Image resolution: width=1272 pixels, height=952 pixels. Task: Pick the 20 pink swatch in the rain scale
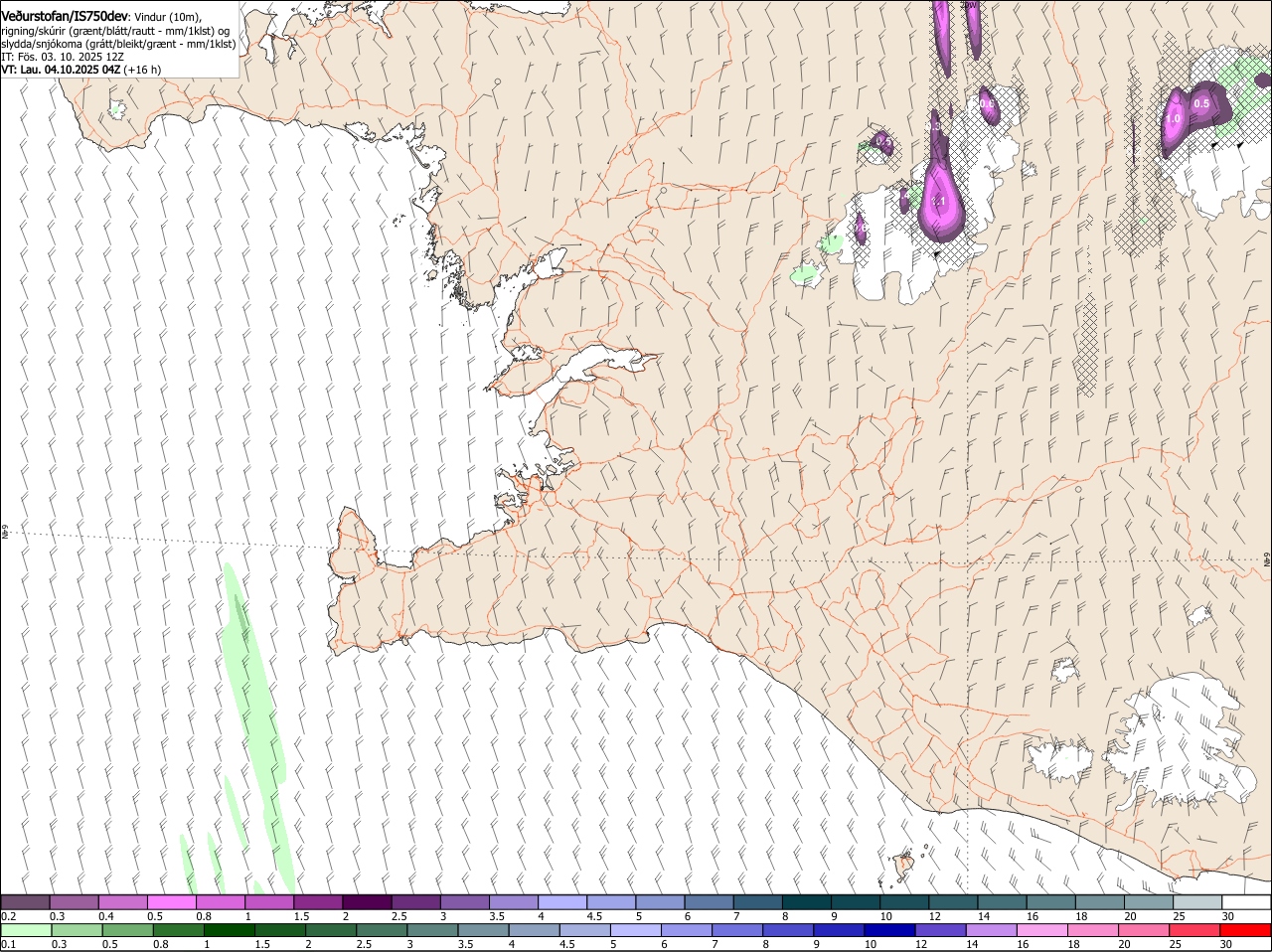click(x=1144, y=931)
